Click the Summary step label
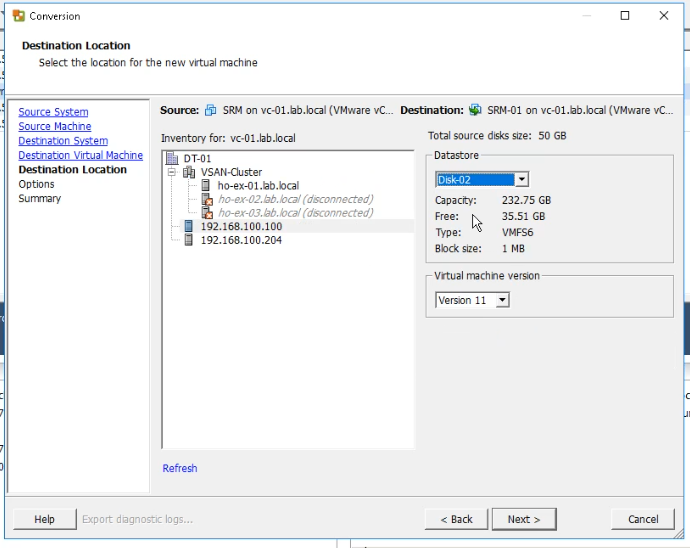Image resolution: width=690 pixels, height=548 pixels. 40,199
